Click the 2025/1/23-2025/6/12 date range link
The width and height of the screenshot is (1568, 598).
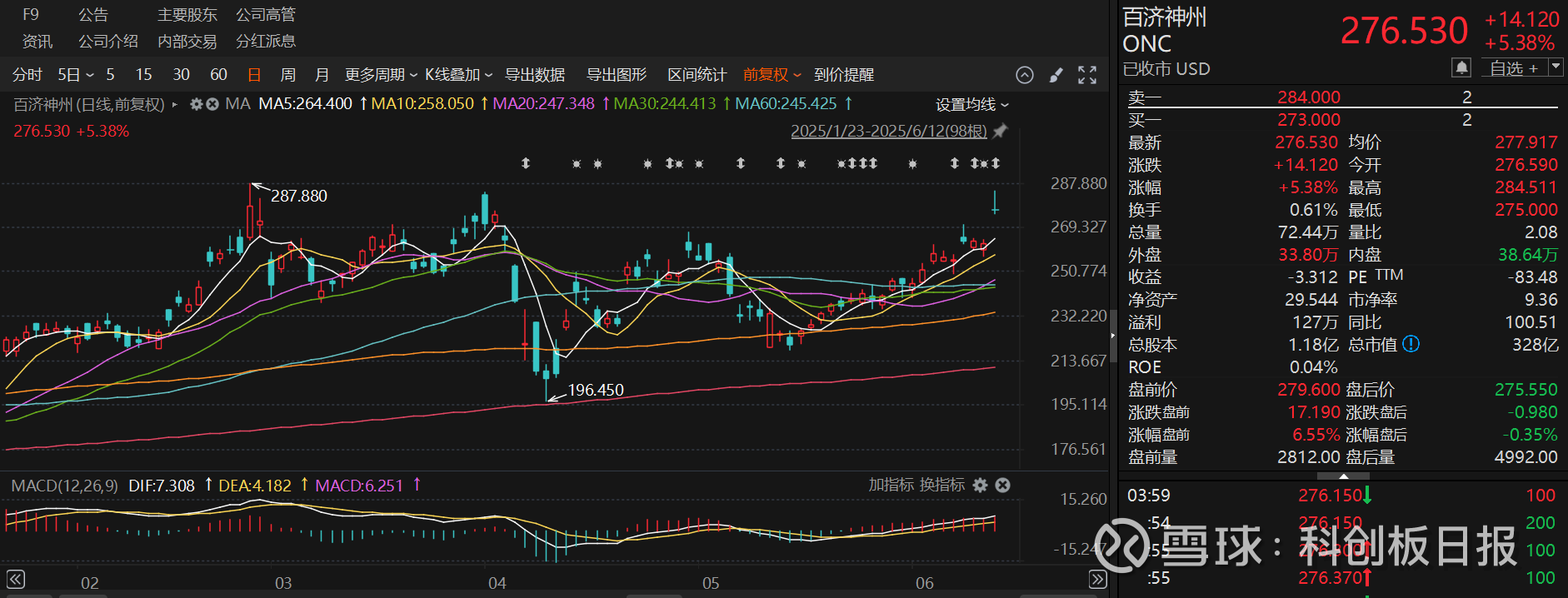[889, 131]
